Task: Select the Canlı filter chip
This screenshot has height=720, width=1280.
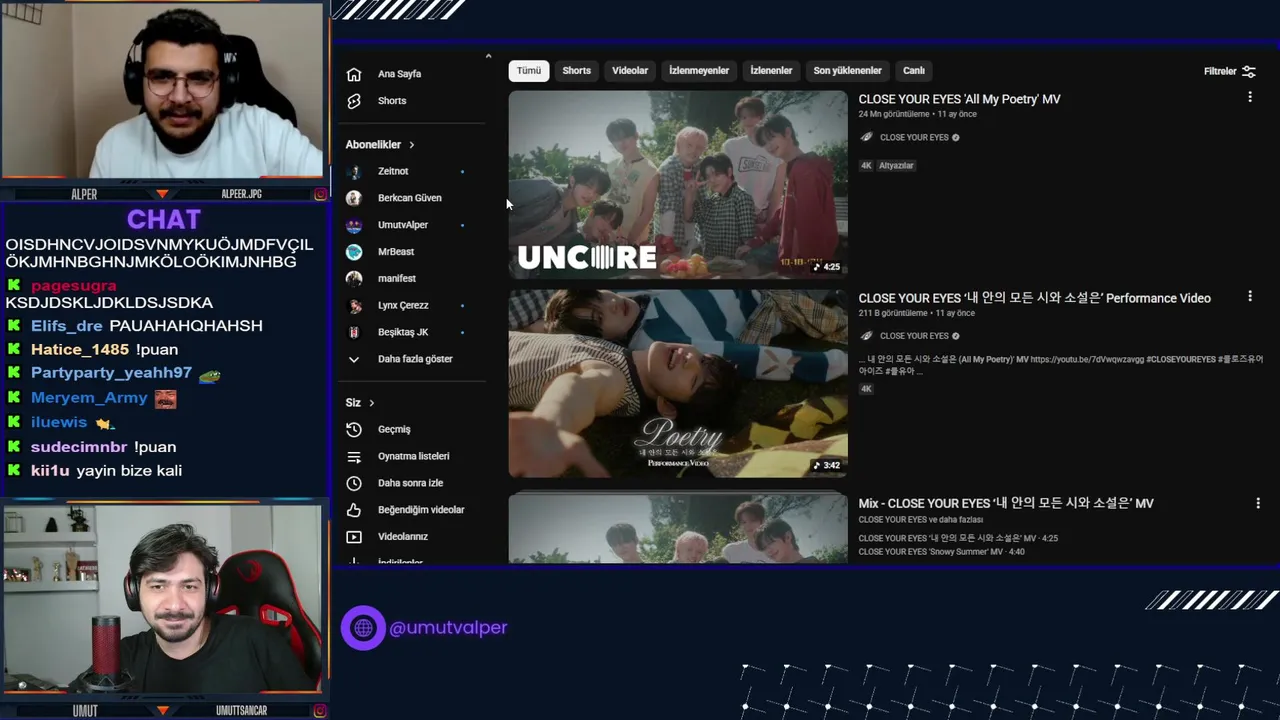Action: click(x=914, y=71)
